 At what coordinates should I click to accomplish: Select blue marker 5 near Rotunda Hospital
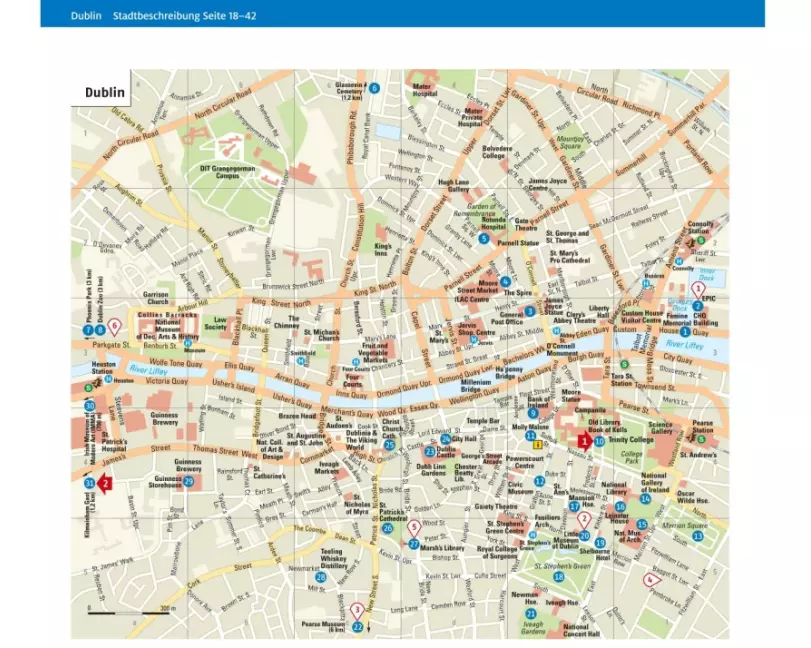(x=484, y=238)
